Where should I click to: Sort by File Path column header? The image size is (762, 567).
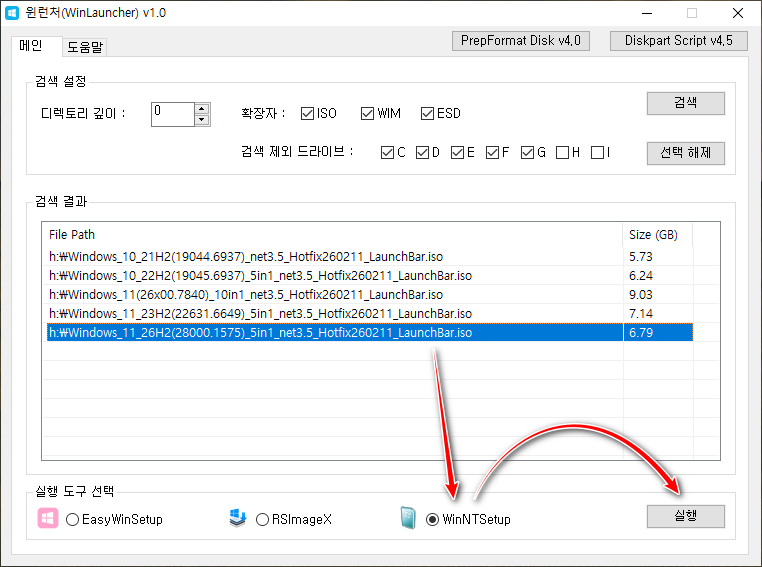click(x=332, y=235)
